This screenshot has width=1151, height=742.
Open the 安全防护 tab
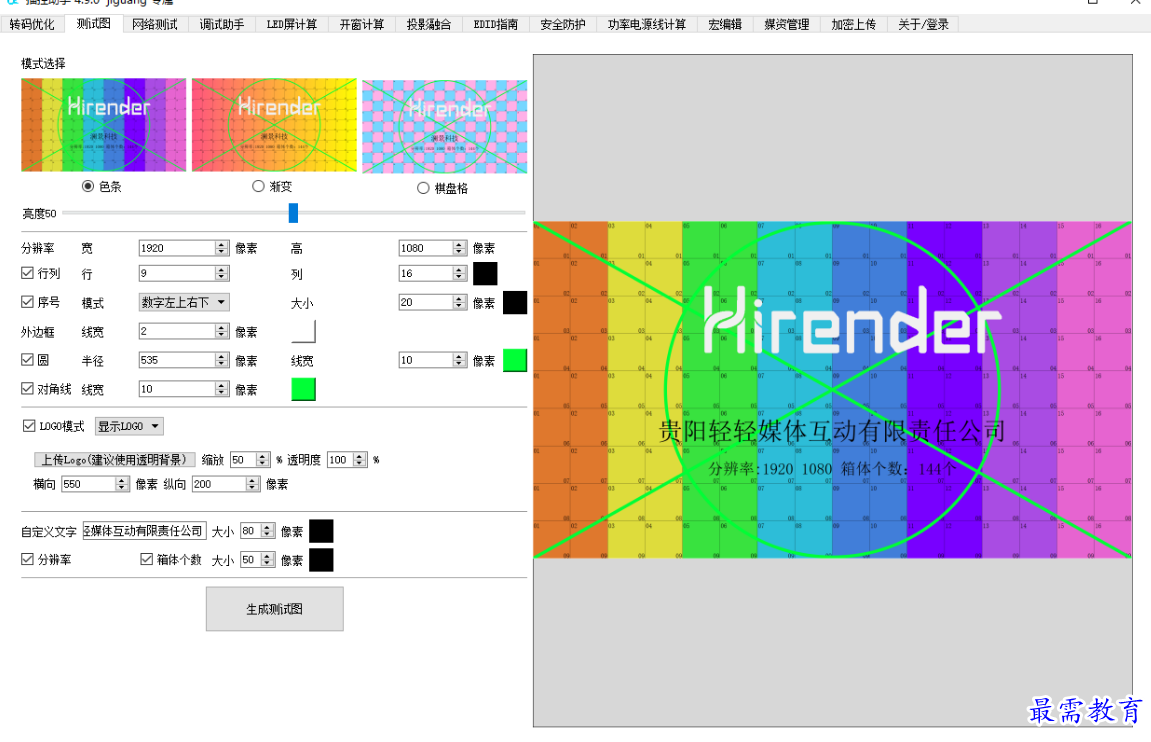[x=563, y=24]
